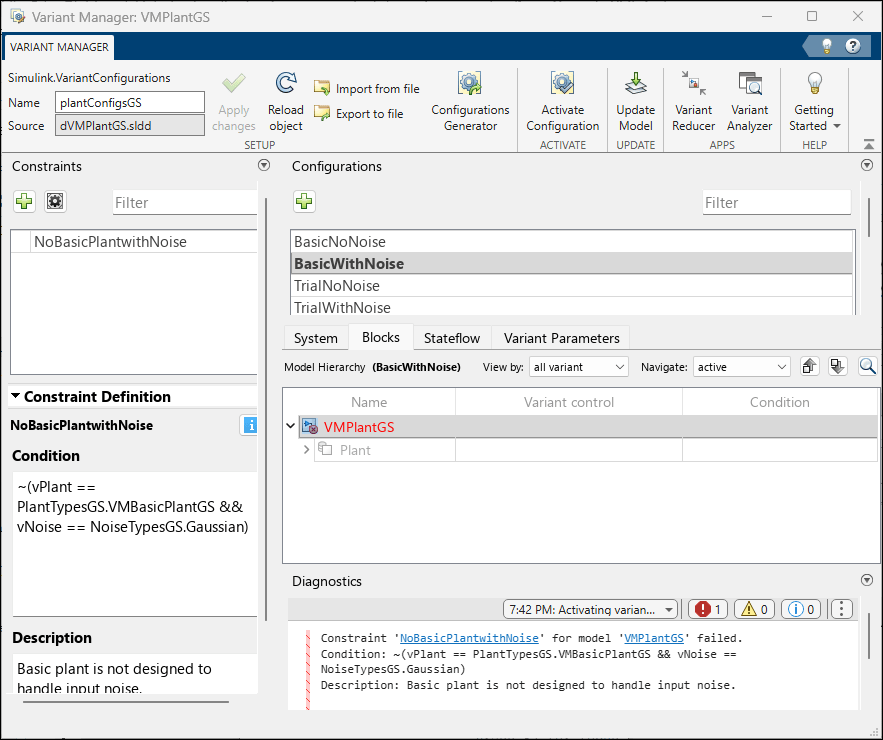Viewport: 883px width, 740px height.
Task: Open NoBasicPlantwithNoise link in diagnostics
Action: point(469,638)
